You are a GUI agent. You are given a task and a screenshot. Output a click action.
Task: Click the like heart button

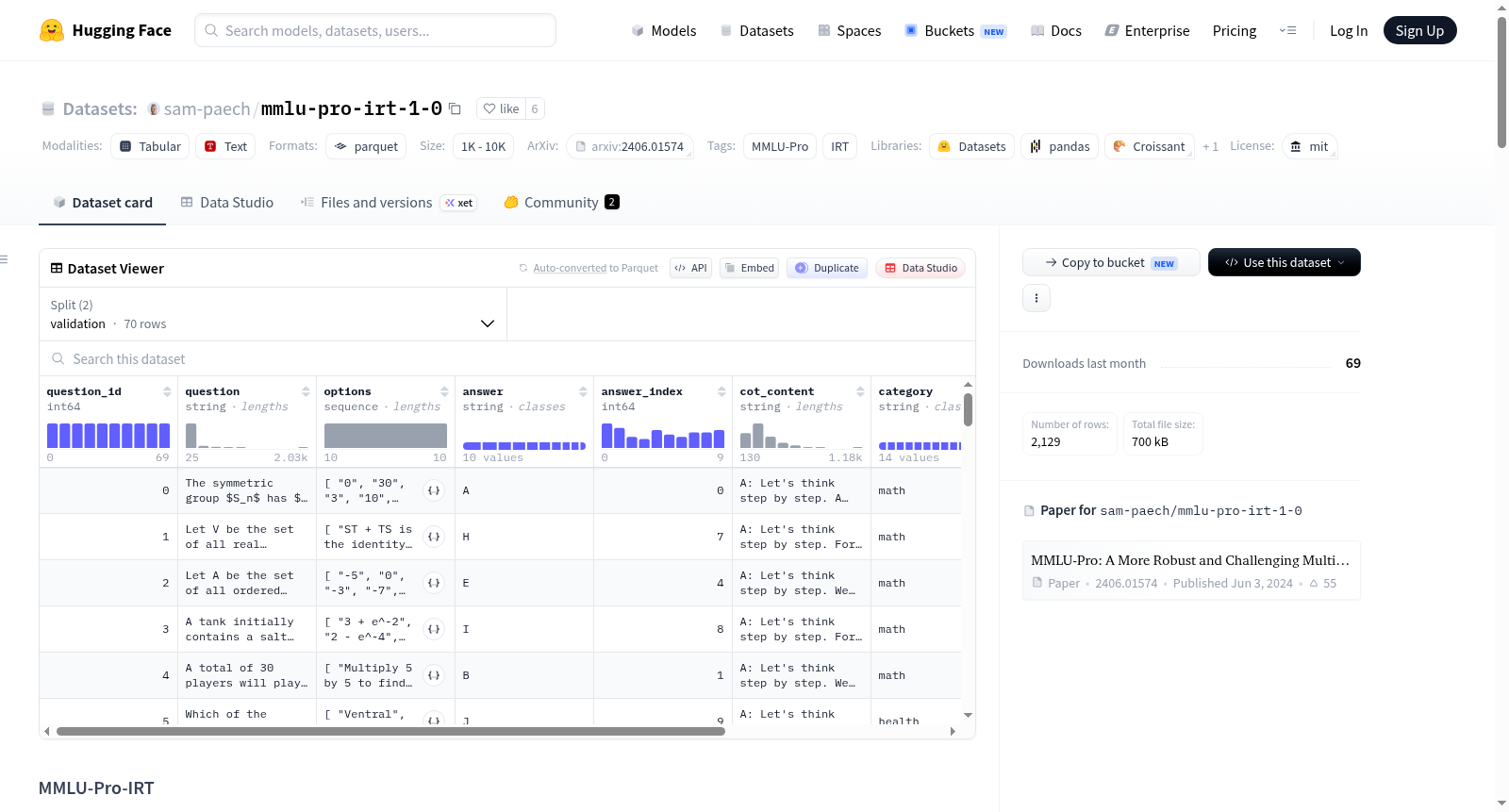click(x=501, y=108)
